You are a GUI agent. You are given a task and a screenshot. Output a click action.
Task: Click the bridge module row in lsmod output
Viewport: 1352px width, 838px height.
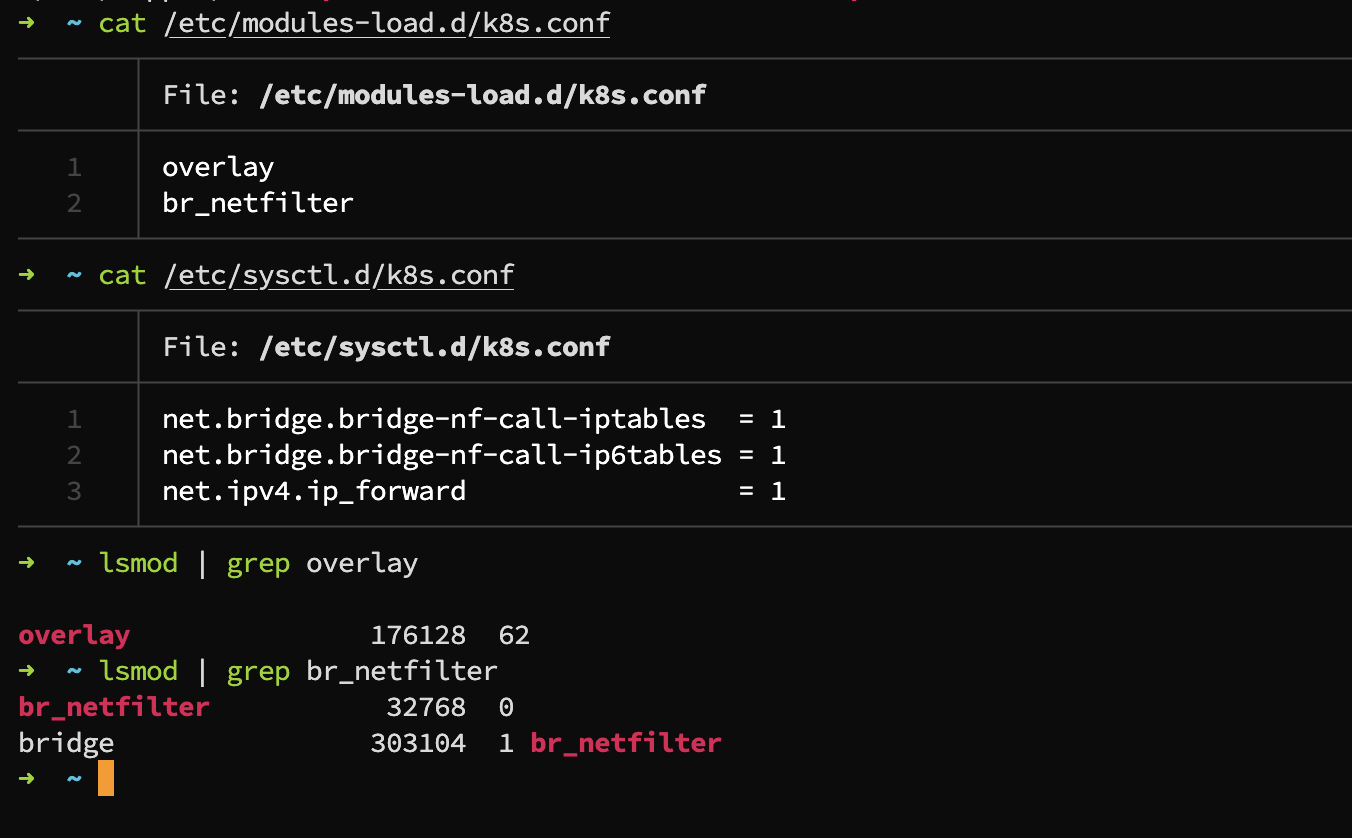click(x=370, y=743)
